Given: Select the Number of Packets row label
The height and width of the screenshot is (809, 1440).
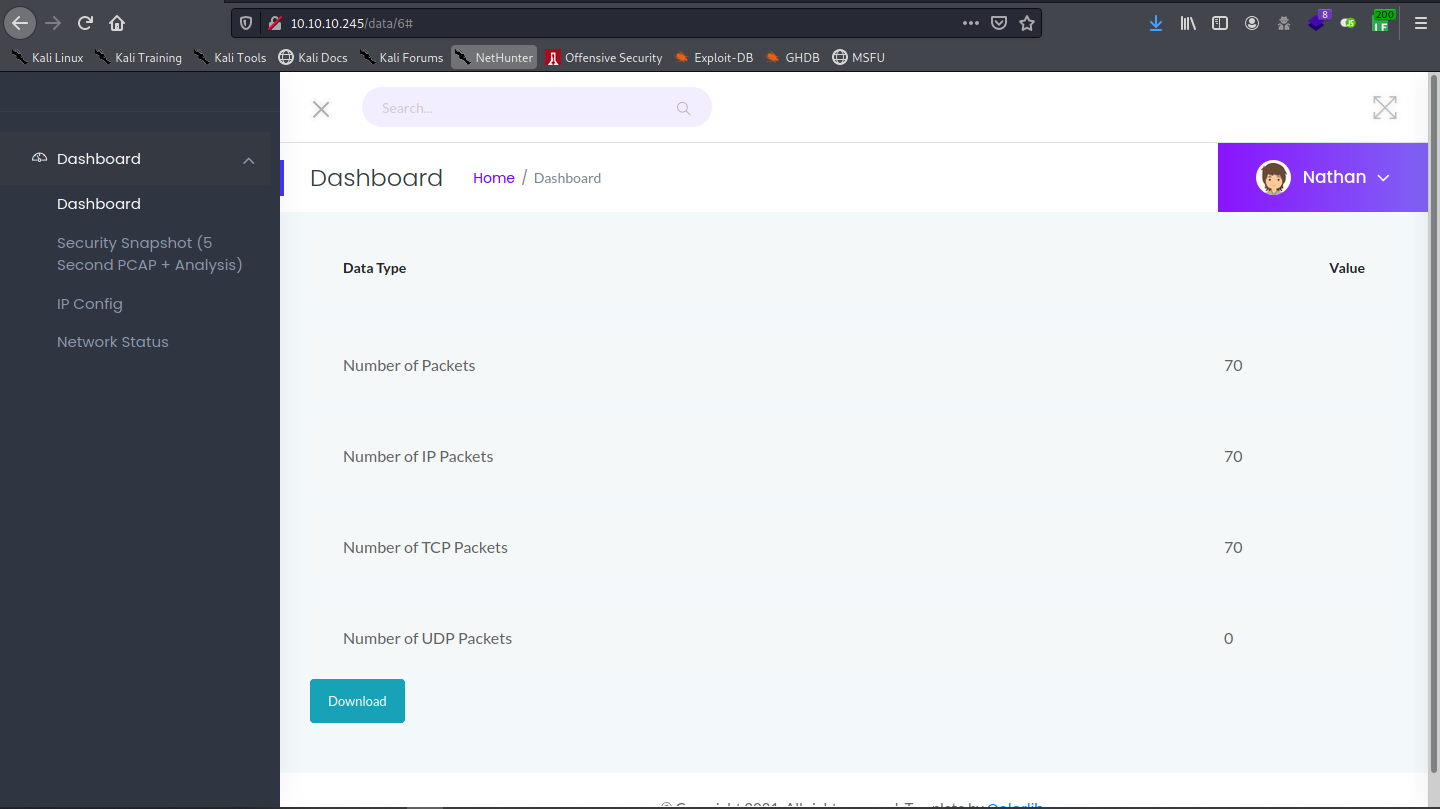Looking at the screenshot, I should (409, 366).
